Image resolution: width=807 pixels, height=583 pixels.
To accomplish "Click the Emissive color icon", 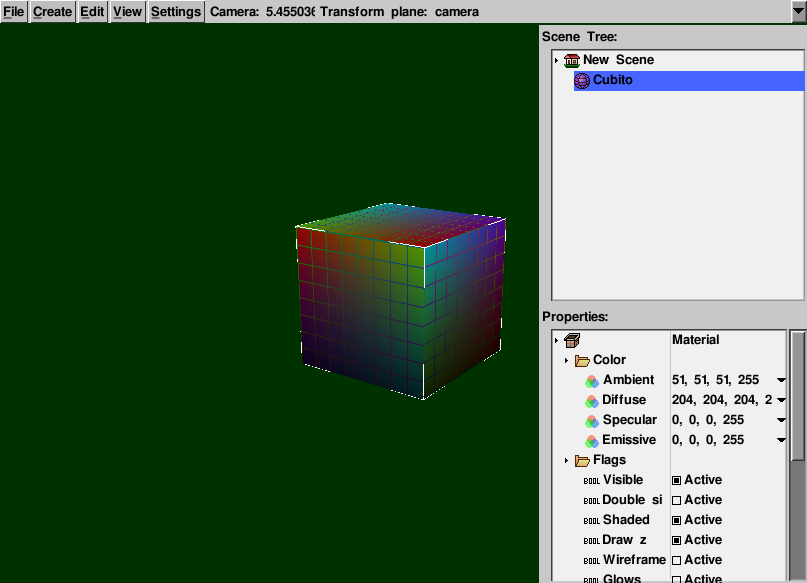I will [592, 440].
